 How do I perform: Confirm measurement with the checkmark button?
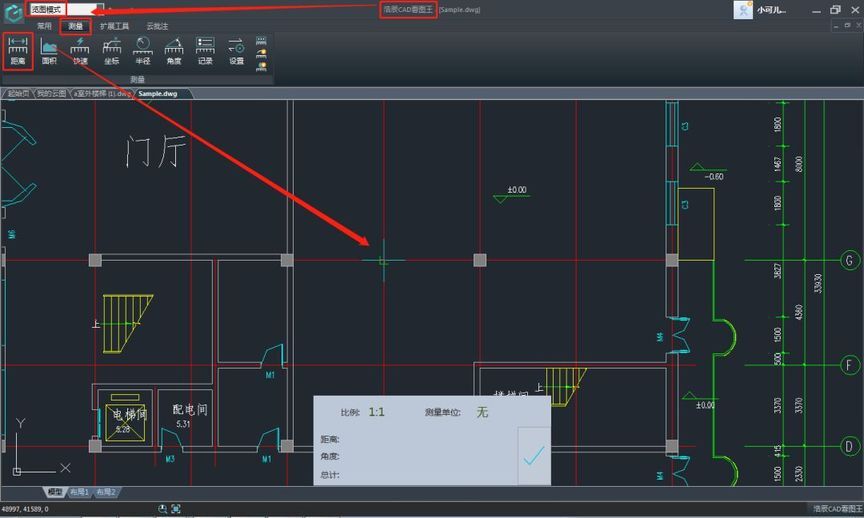[534, 455]
